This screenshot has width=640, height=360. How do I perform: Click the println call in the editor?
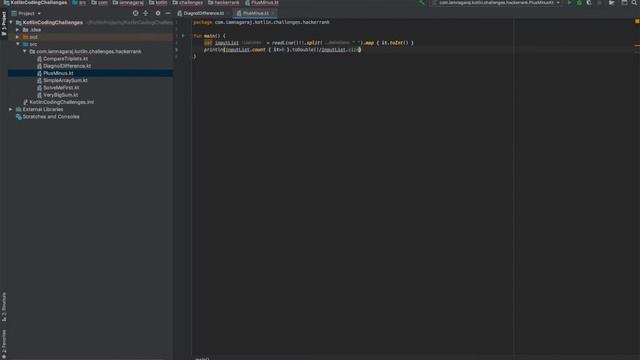213,50
